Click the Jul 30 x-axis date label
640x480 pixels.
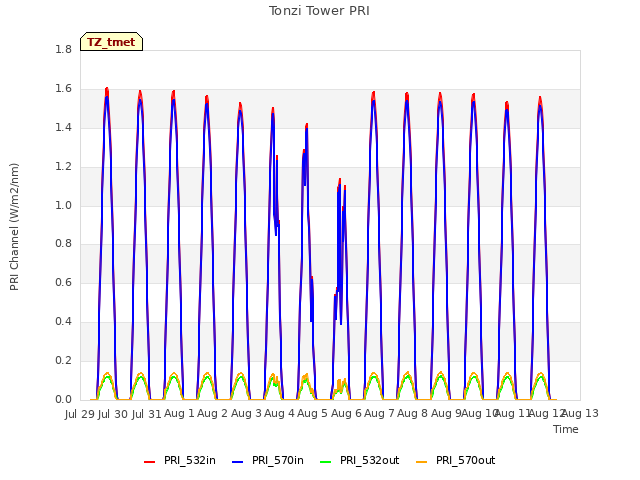113,414
